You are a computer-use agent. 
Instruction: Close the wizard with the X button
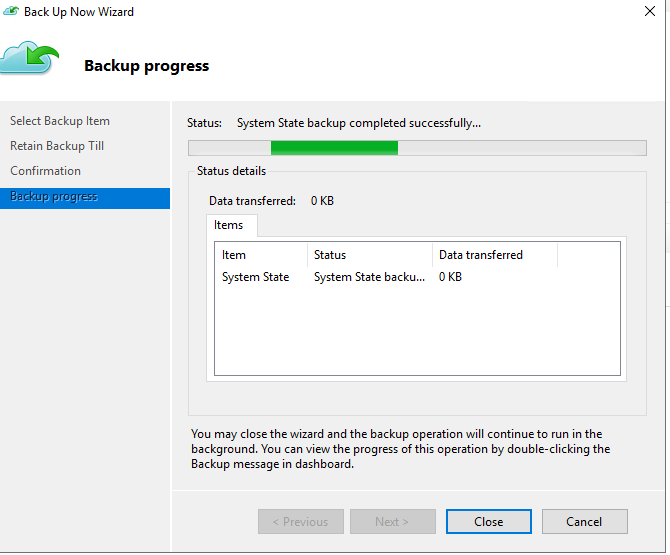click(650, 11)
